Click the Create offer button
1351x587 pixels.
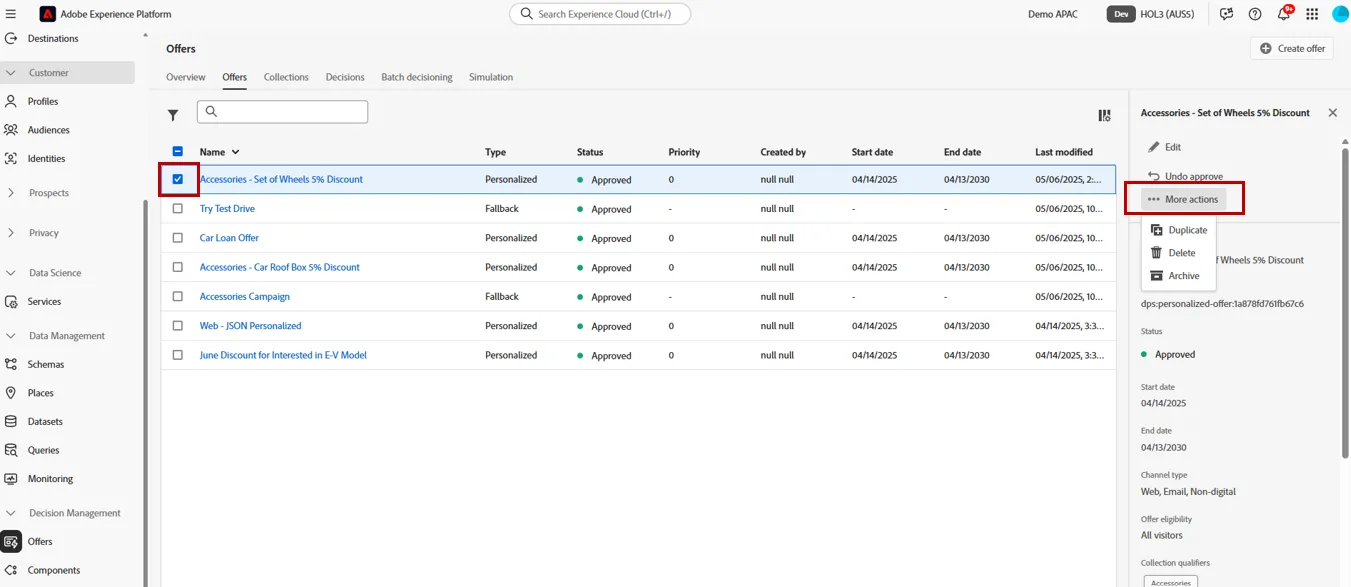coord(1292,48)
